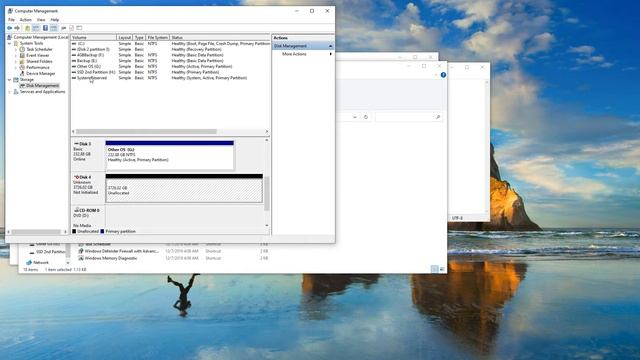Select the (C:) volume row

tap(171, 43)
